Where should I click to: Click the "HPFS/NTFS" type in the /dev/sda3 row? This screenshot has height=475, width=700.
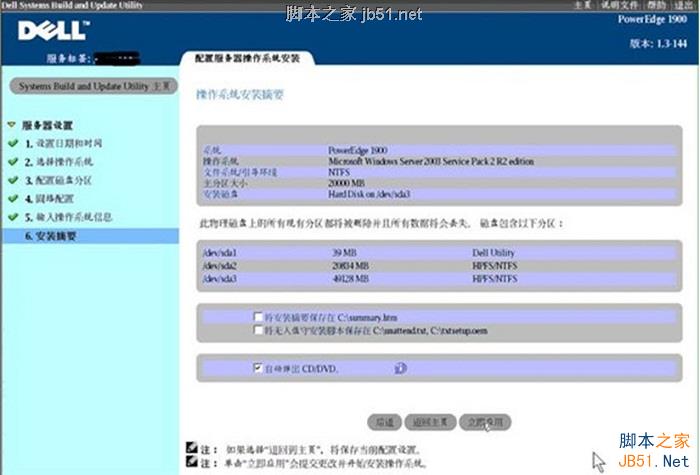(x=495, y=279)
